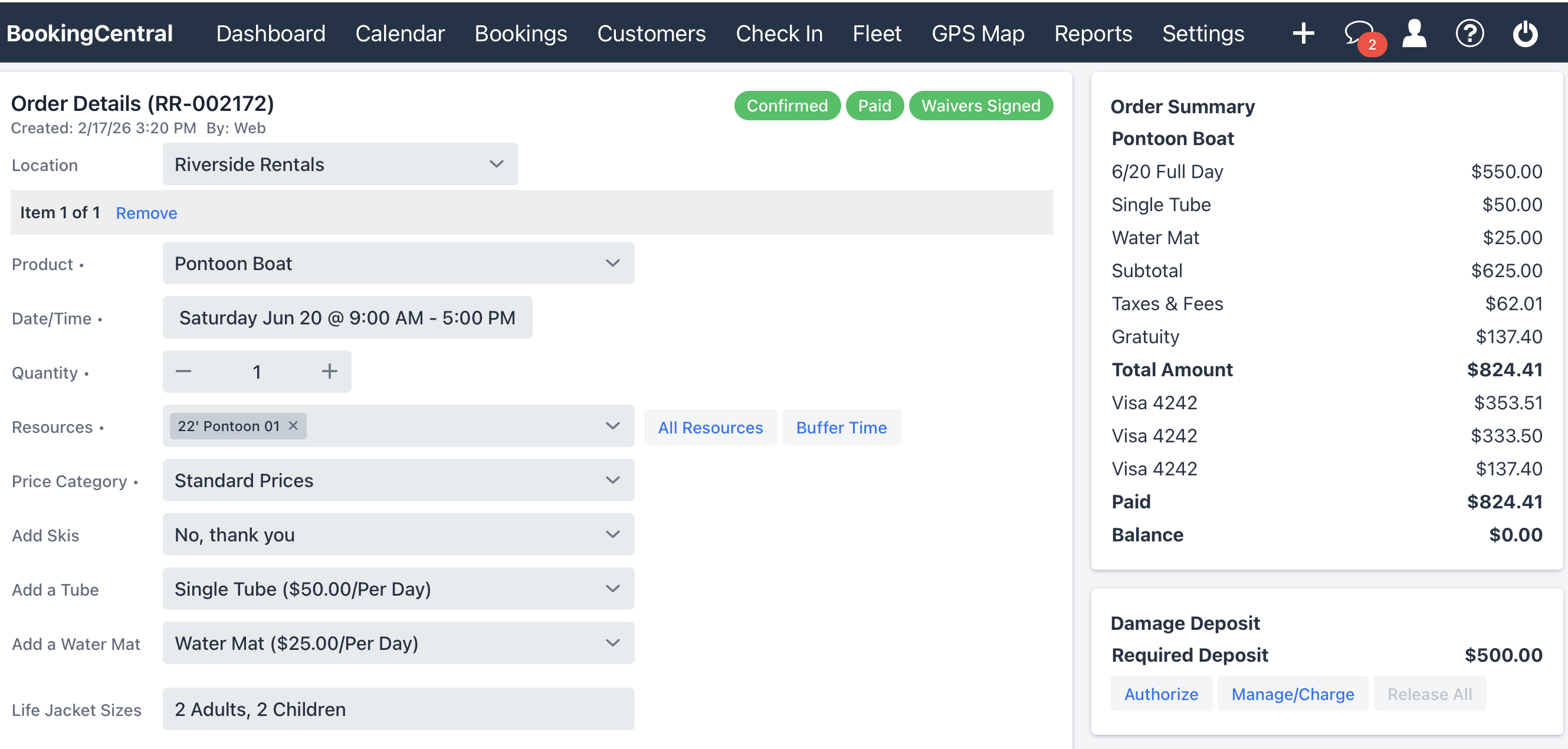Go to the Dashboard menu
Viewport: 1568px width, 749px height.
271,34
